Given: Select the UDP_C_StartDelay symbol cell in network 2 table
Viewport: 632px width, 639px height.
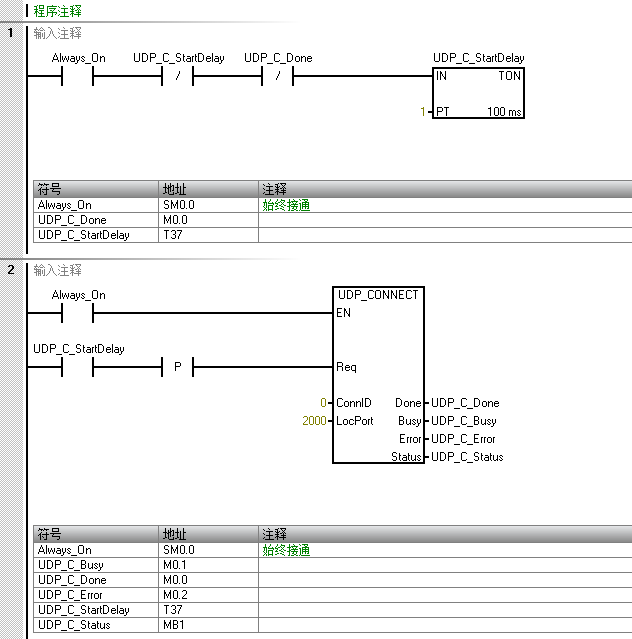Looking at the screenshot, I should (96, 610).
